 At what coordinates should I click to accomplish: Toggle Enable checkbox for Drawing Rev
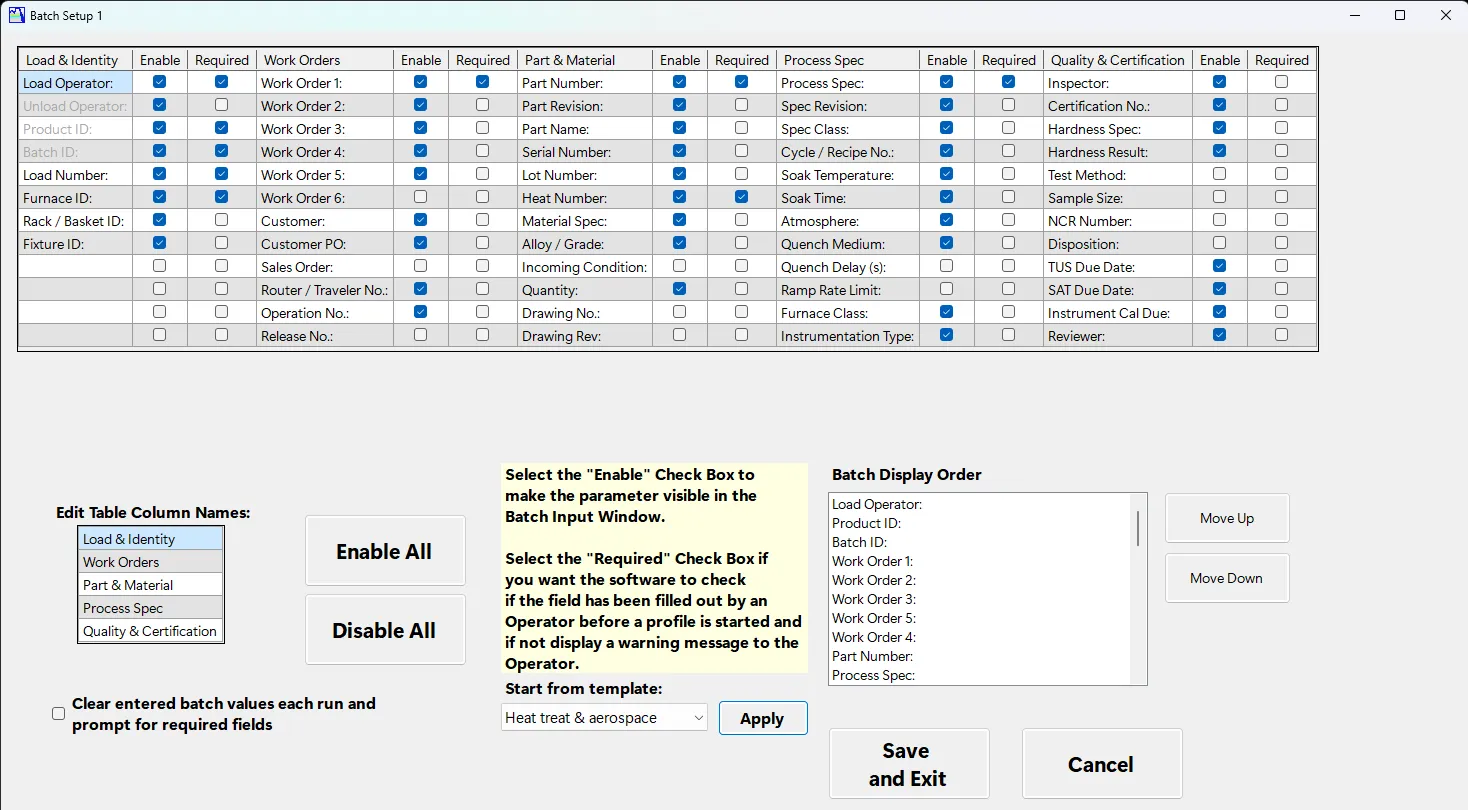[680, 335]
